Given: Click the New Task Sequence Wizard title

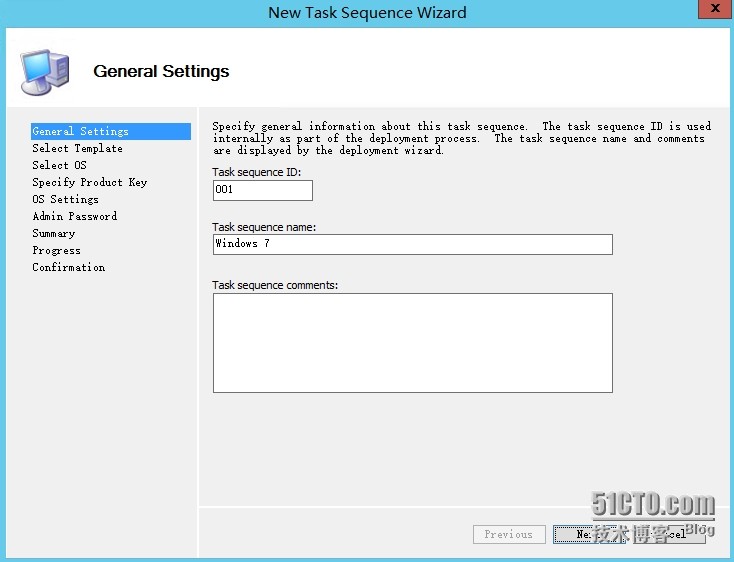Looking at the screenshot, I should [367, 12].
